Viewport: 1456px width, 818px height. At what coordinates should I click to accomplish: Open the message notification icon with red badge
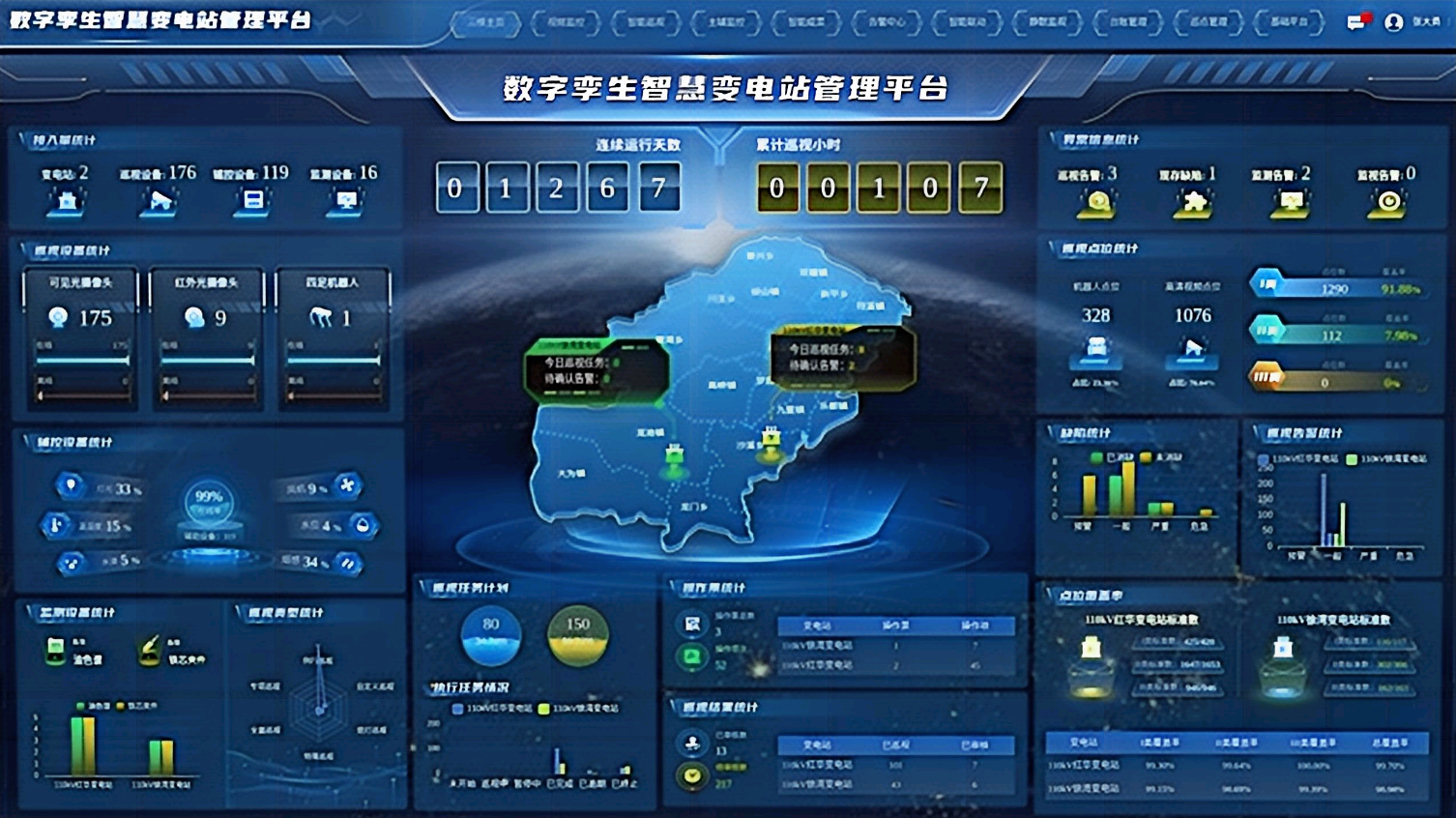[1358, 21]
